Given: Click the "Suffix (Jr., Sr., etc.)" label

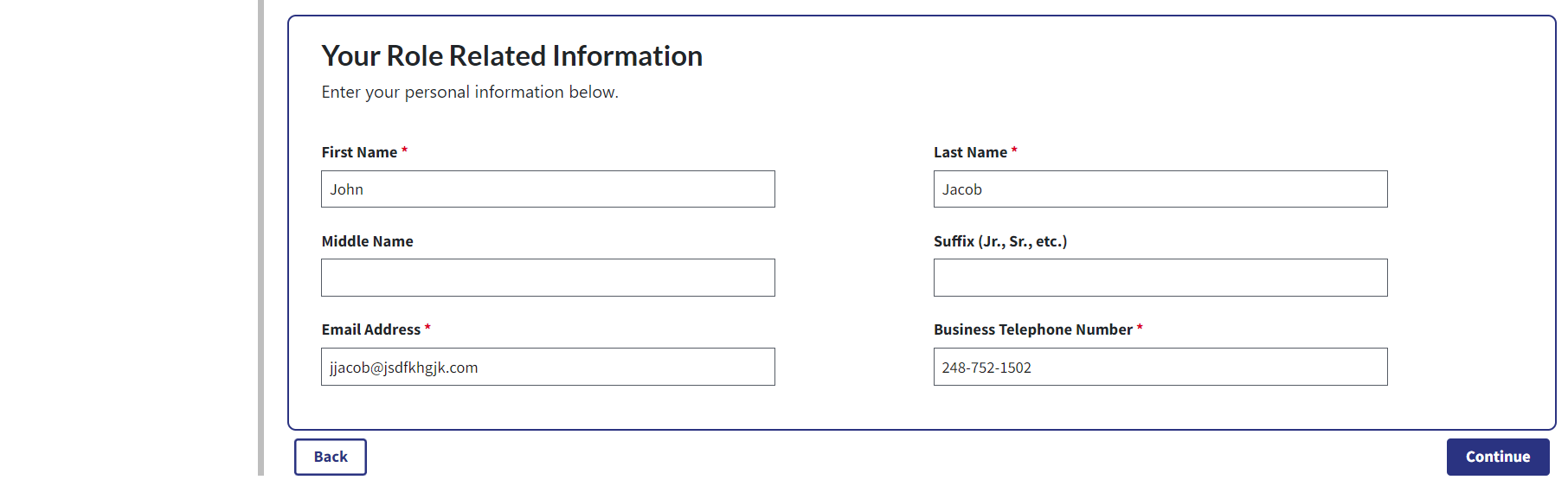Looking at the screenshot, I should pyautogui.click(x=999, y=241).
